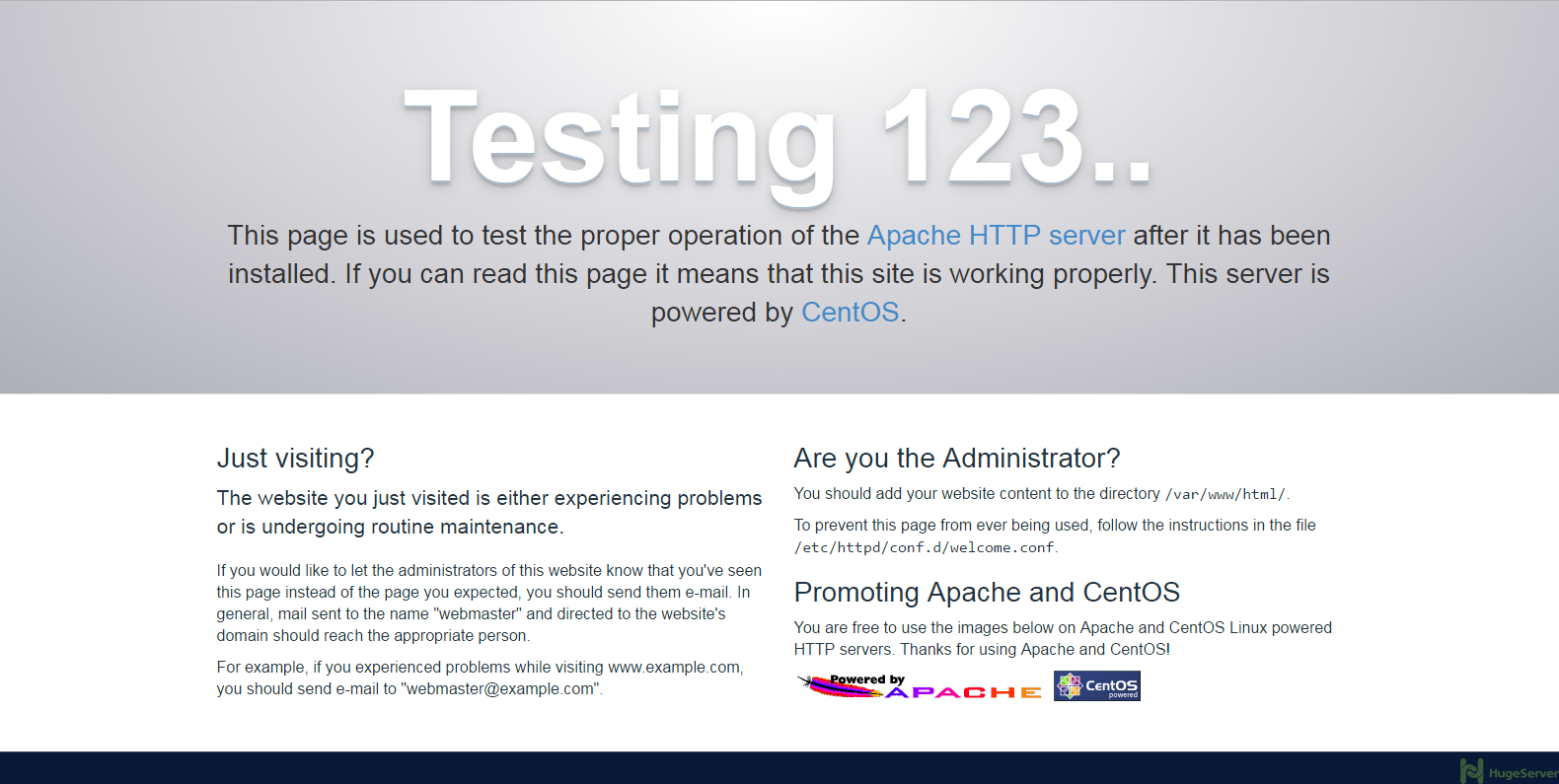The width and height of the screenshot is (1559, 784).
Task: Click the paragraph about emailing site administrators
Action: point(489,604)
